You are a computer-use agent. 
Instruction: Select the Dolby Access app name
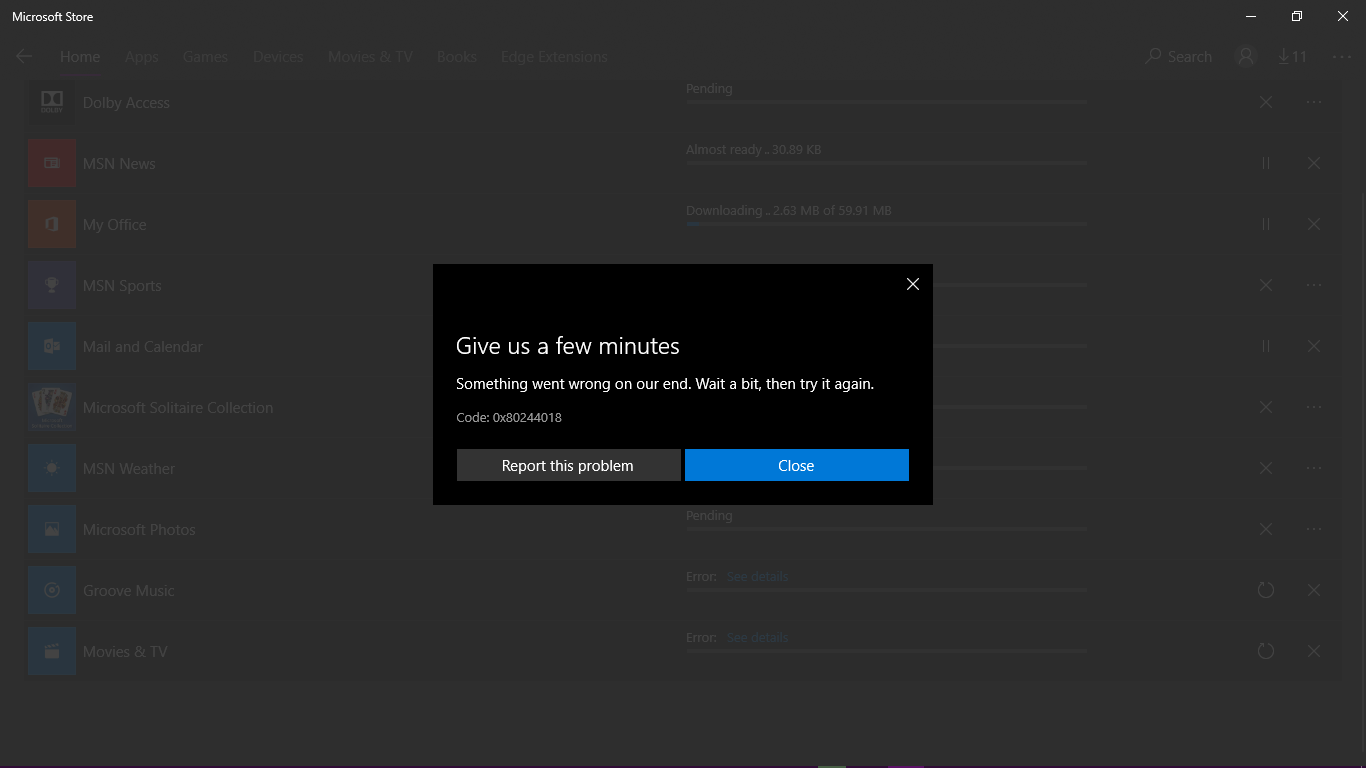pyautogui.click(x=126, y=102)
